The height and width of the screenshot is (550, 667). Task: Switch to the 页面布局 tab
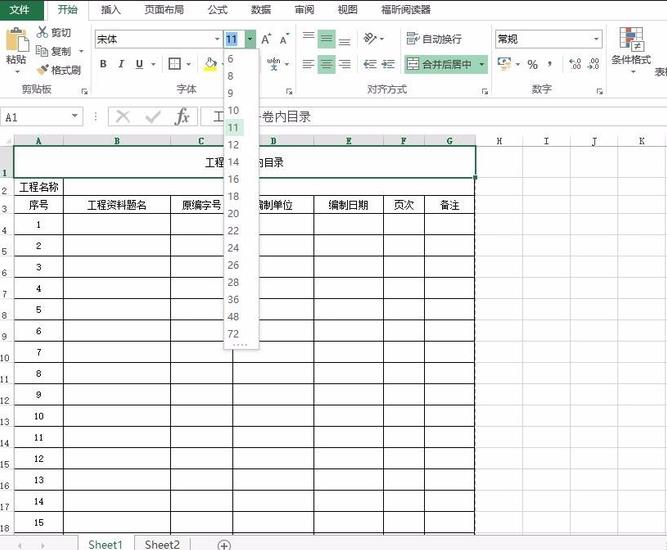click(164, 10)
